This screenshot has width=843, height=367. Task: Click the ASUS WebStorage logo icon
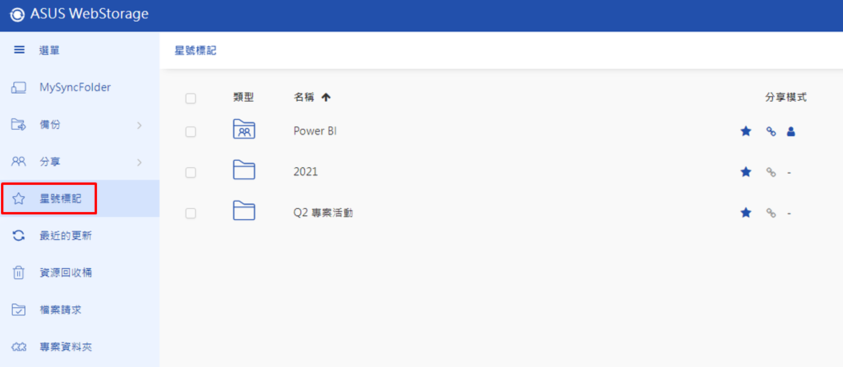(18, 15)
